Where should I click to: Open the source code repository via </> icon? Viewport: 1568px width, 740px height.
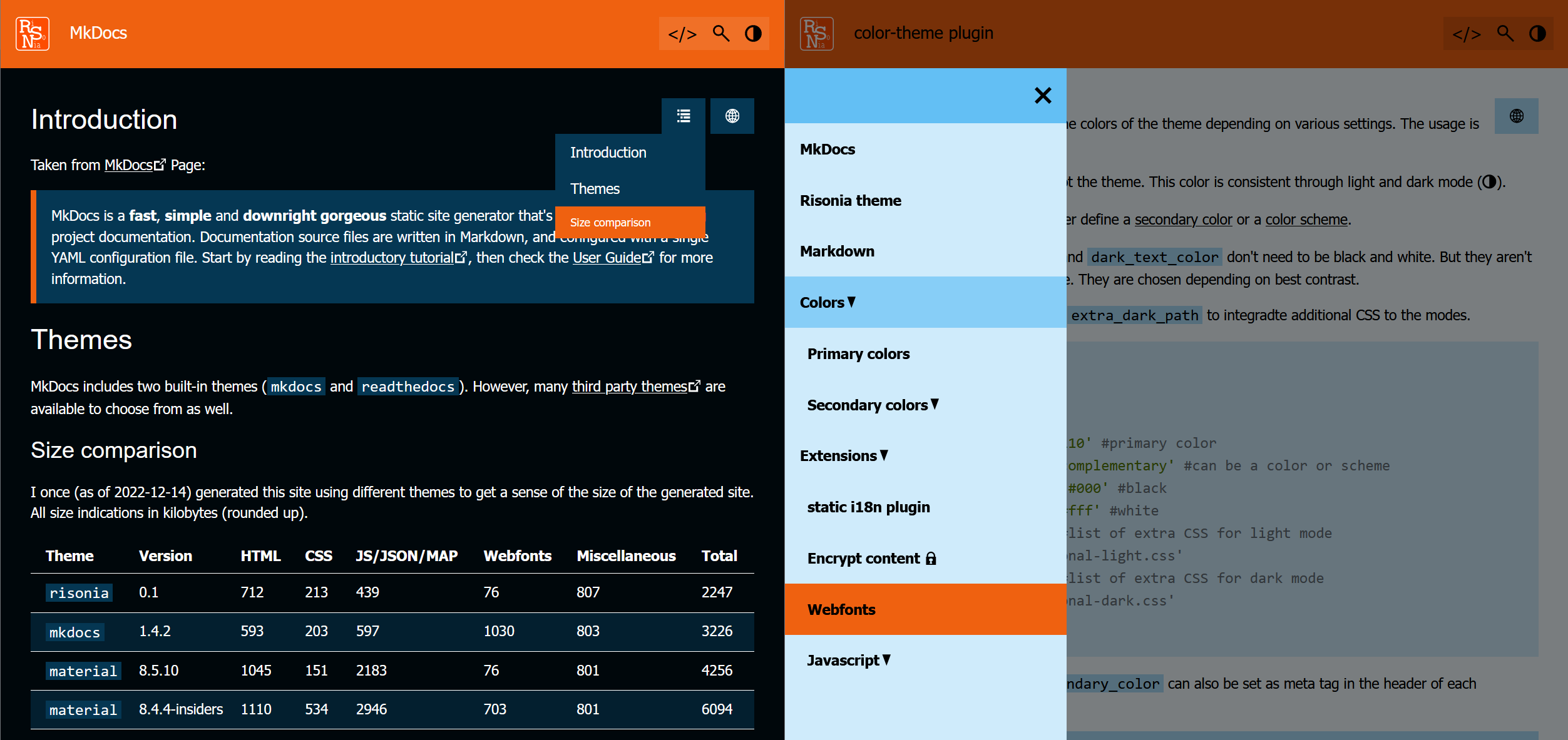(x=682, y=34)
